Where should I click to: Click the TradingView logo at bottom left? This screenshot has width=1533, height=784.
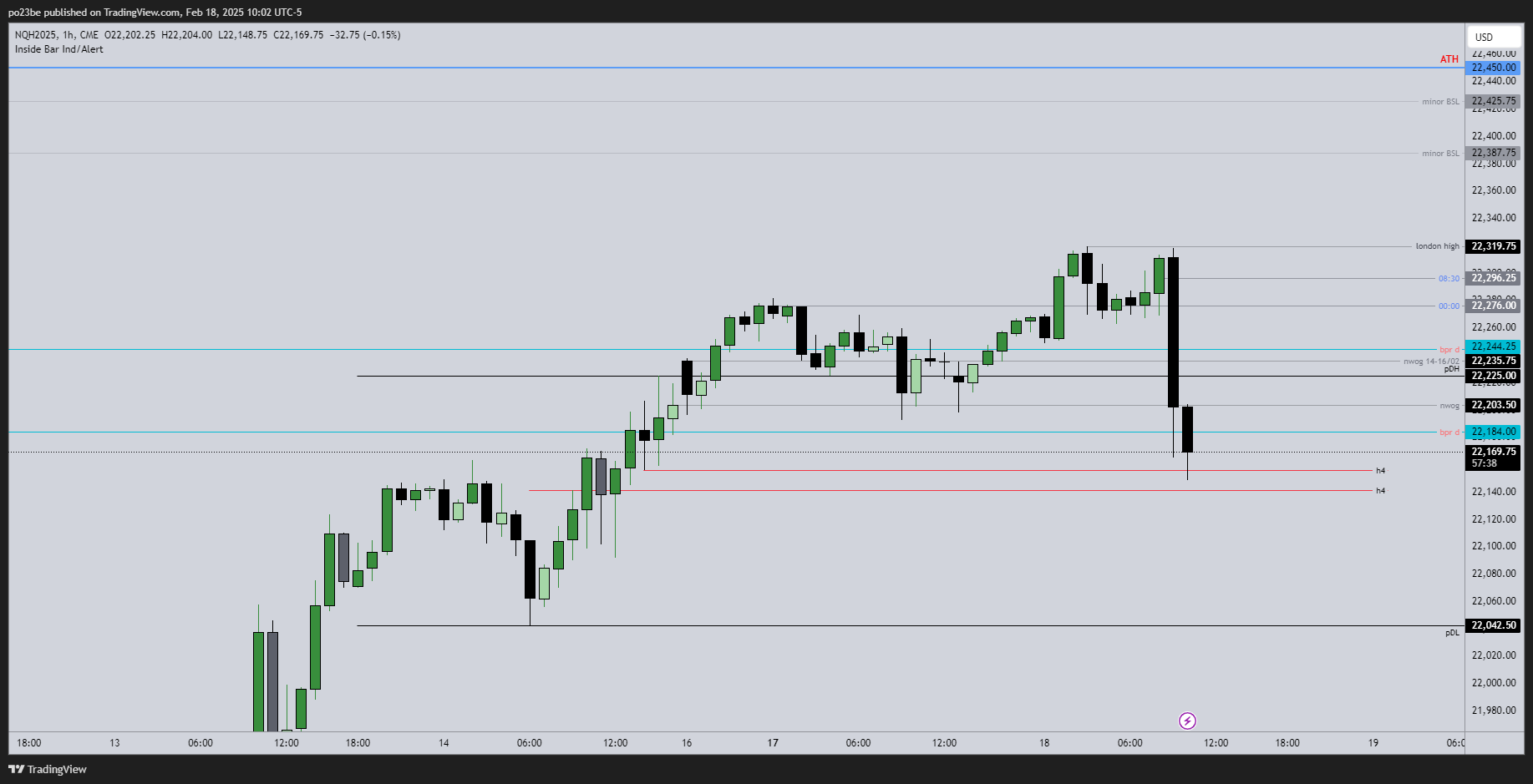[48, 769]
